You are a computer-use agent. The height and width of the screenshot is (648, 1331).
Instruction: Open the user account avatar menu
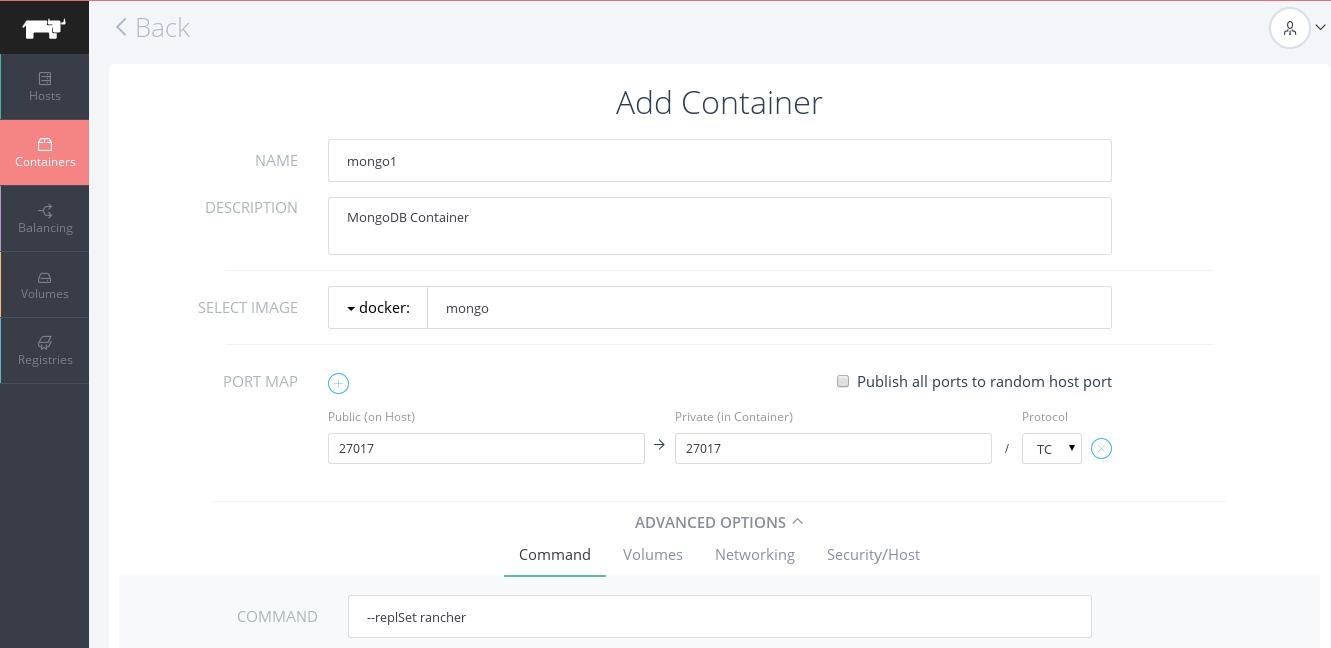[x=1296, y=28]
